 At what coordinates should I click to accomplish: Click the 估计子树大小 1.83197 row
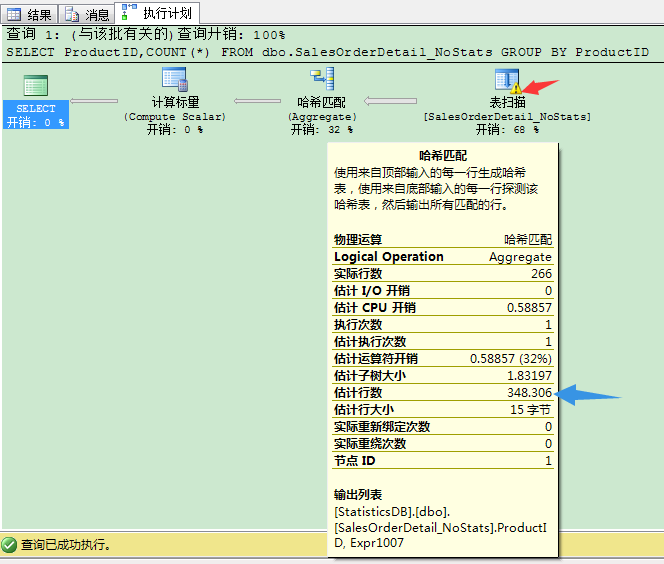pos(443,376)
